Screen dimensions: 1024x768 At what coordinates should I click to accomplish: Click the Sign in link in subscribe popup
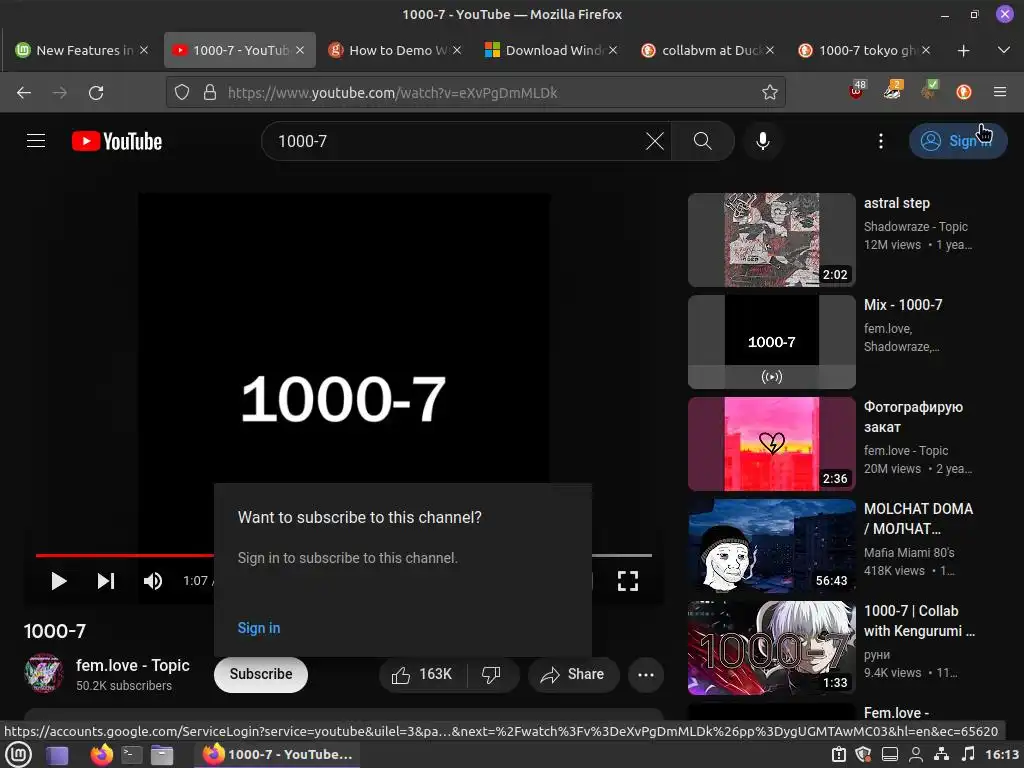[x=259, y=628]
